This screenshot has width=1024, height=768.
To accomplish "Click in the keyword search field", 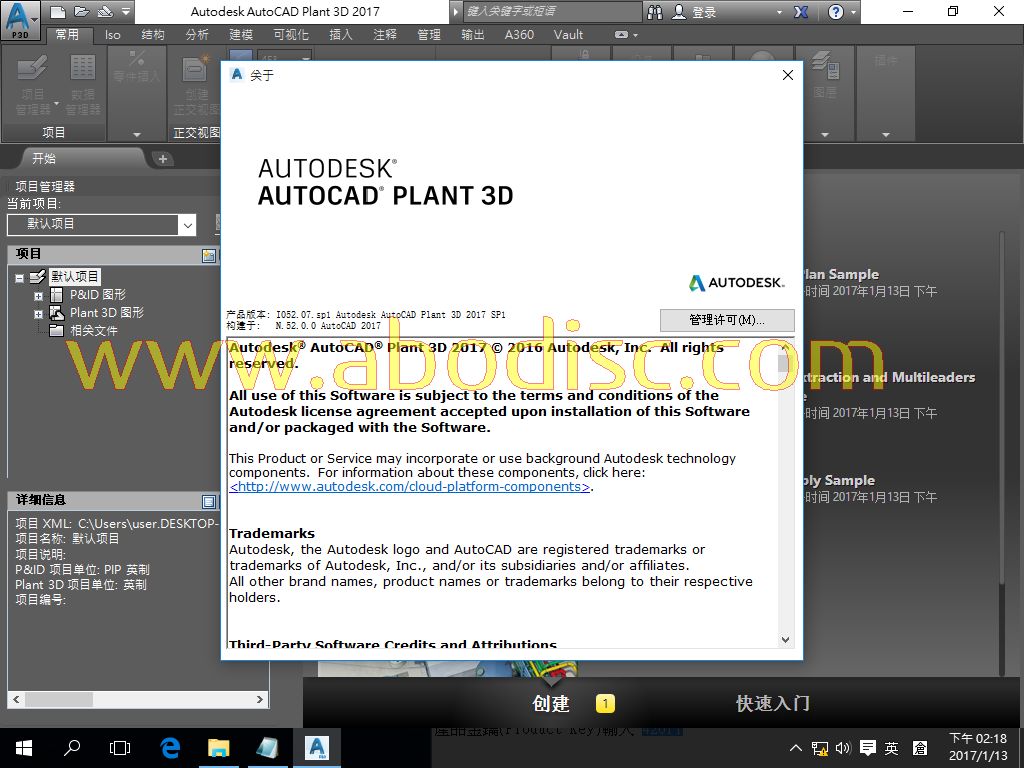I will [552, 12].
